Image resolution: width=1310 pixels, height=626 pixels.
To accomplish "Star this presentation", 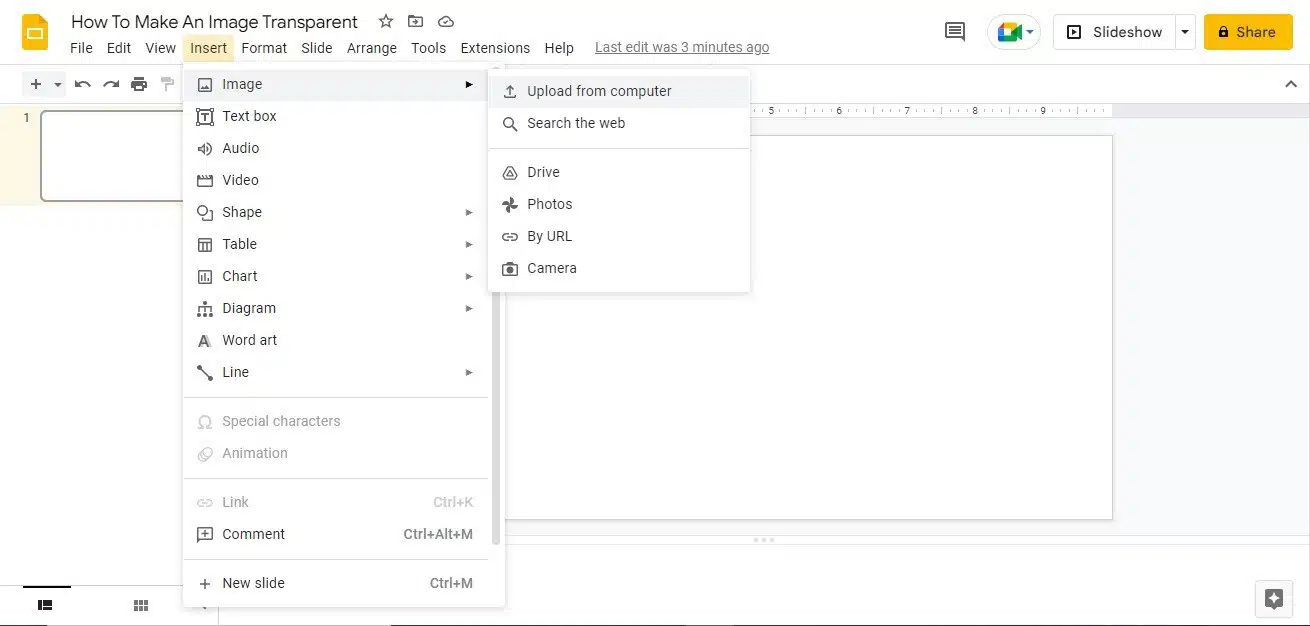I will (x=386, y=21).
